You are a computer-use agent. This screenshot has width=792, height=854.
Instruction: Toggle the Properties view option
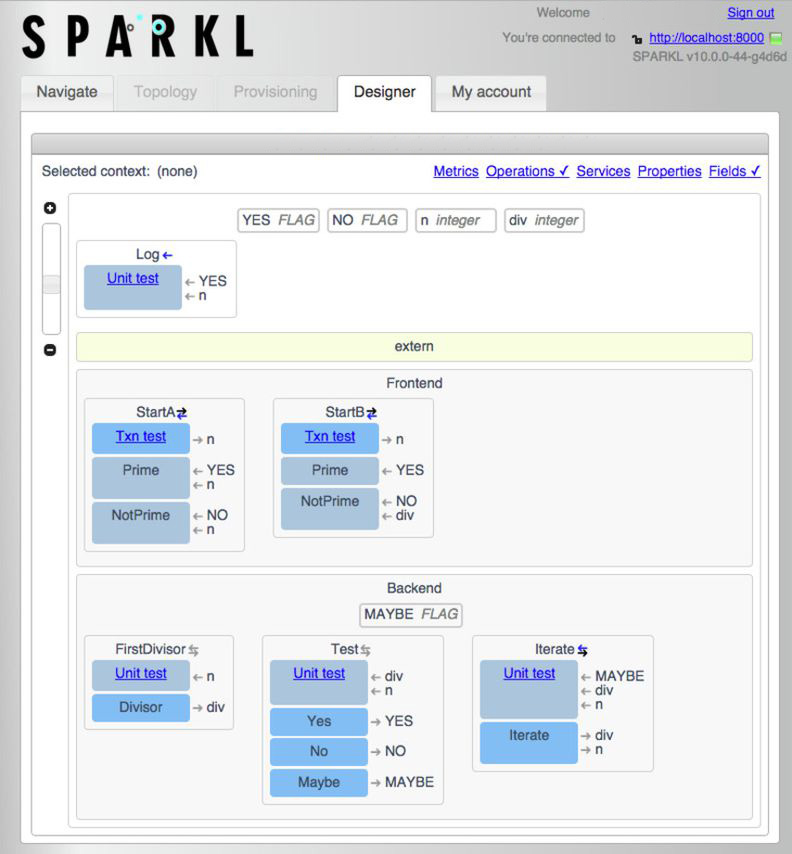(x=669, y=171)
